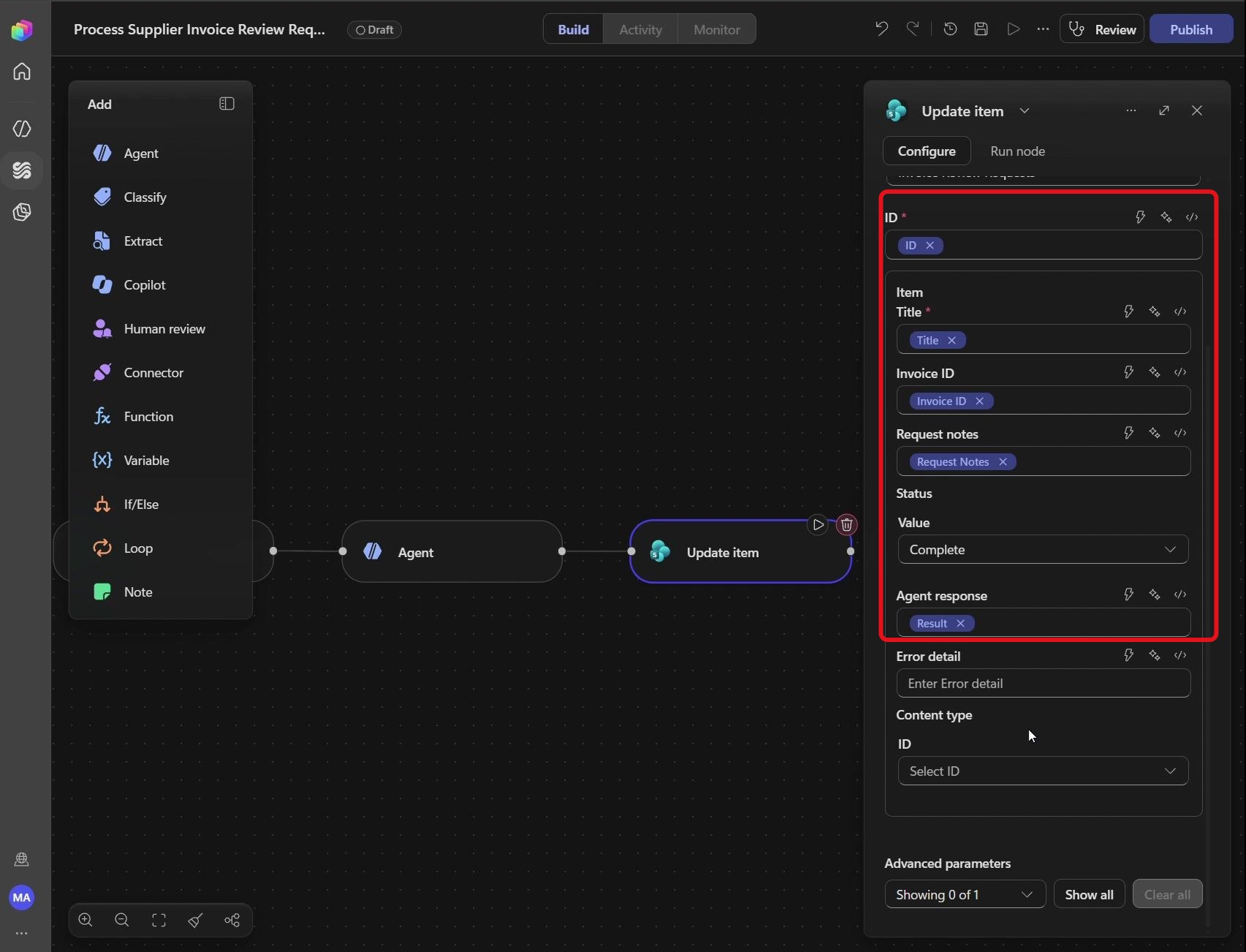Open the Content type Select ID dropdown

click(1043, 771)
